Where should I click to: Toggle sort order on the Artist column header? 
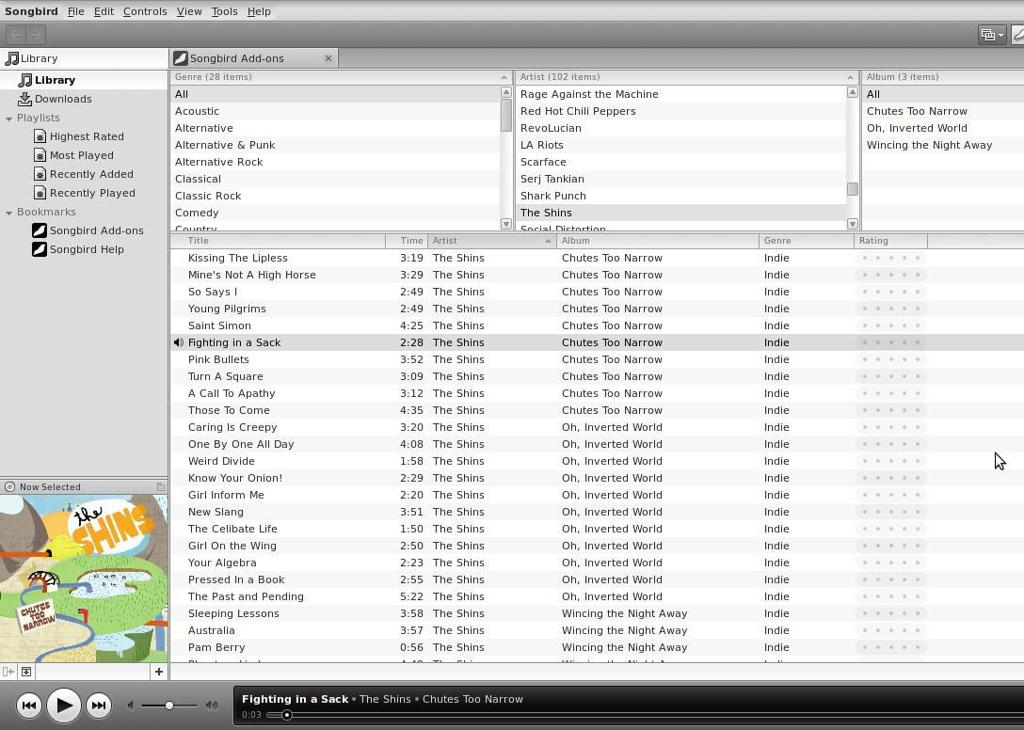[x=492, y=240]
